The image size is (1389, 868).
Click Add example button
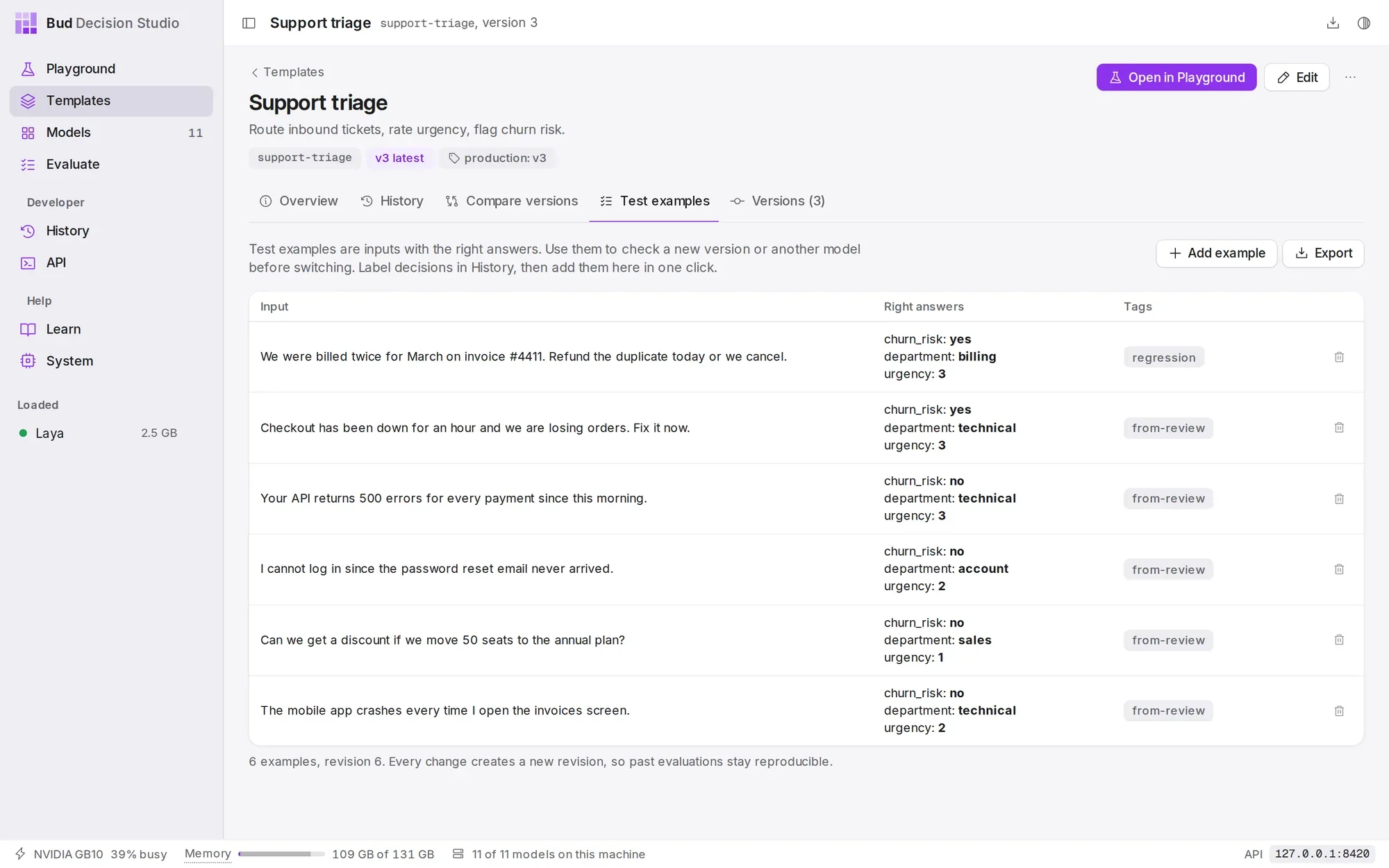1217,253
